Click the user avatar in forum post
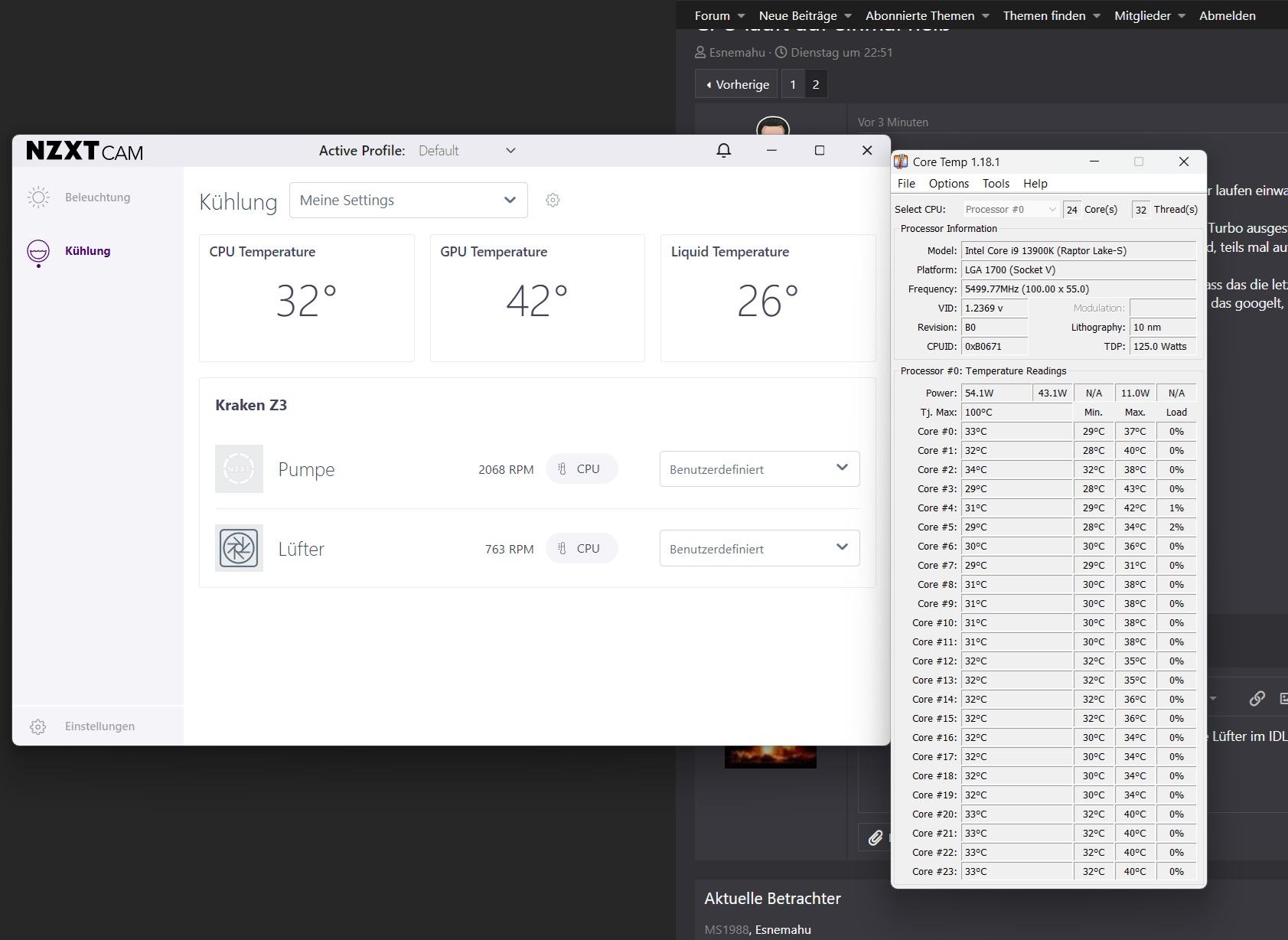Viewport: 1288px width, 940px height. tap(773, 127)
